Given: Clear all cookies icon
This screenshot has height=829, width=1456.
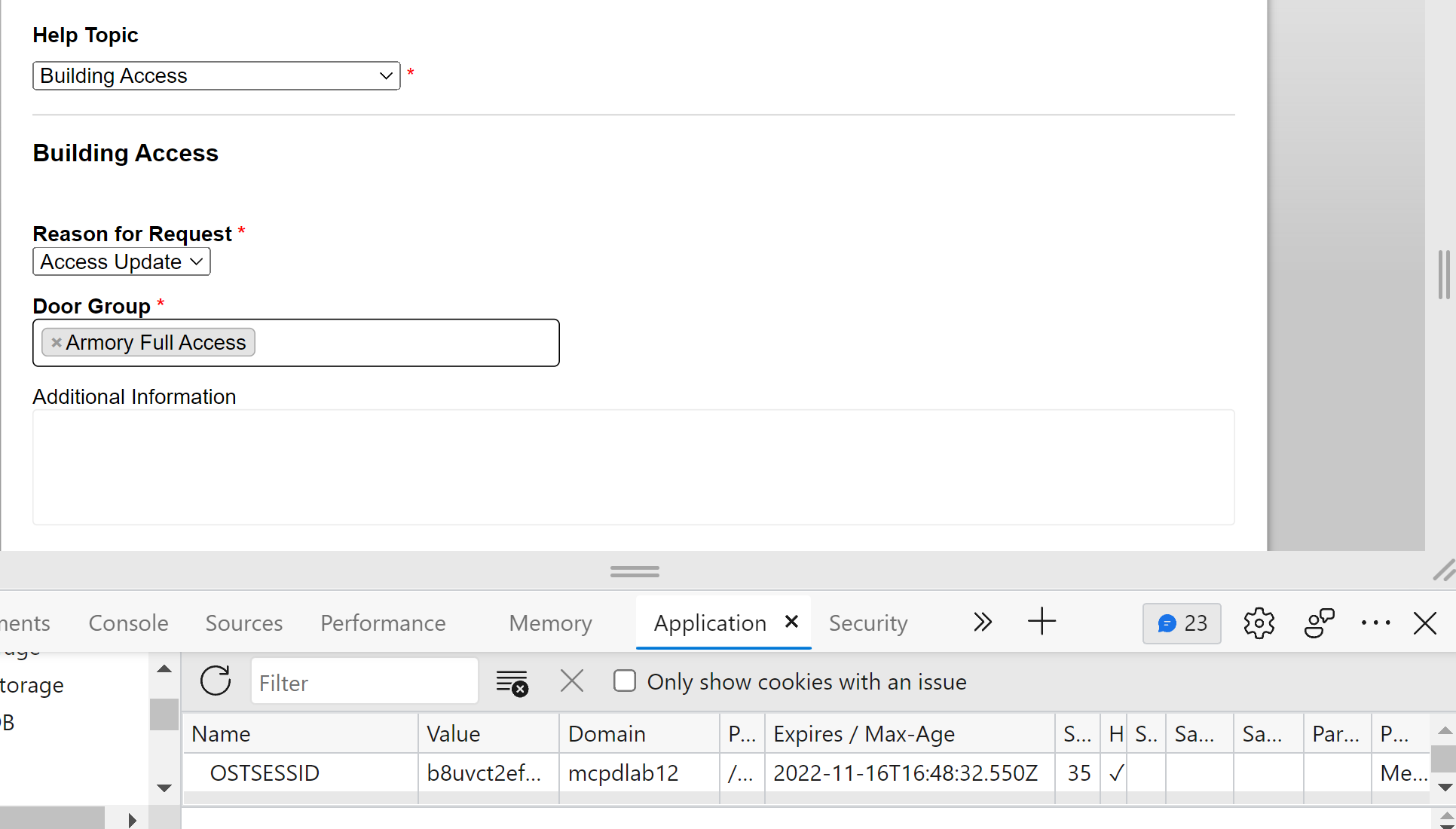Looking at the screenshot, I should tap(512, 683).
